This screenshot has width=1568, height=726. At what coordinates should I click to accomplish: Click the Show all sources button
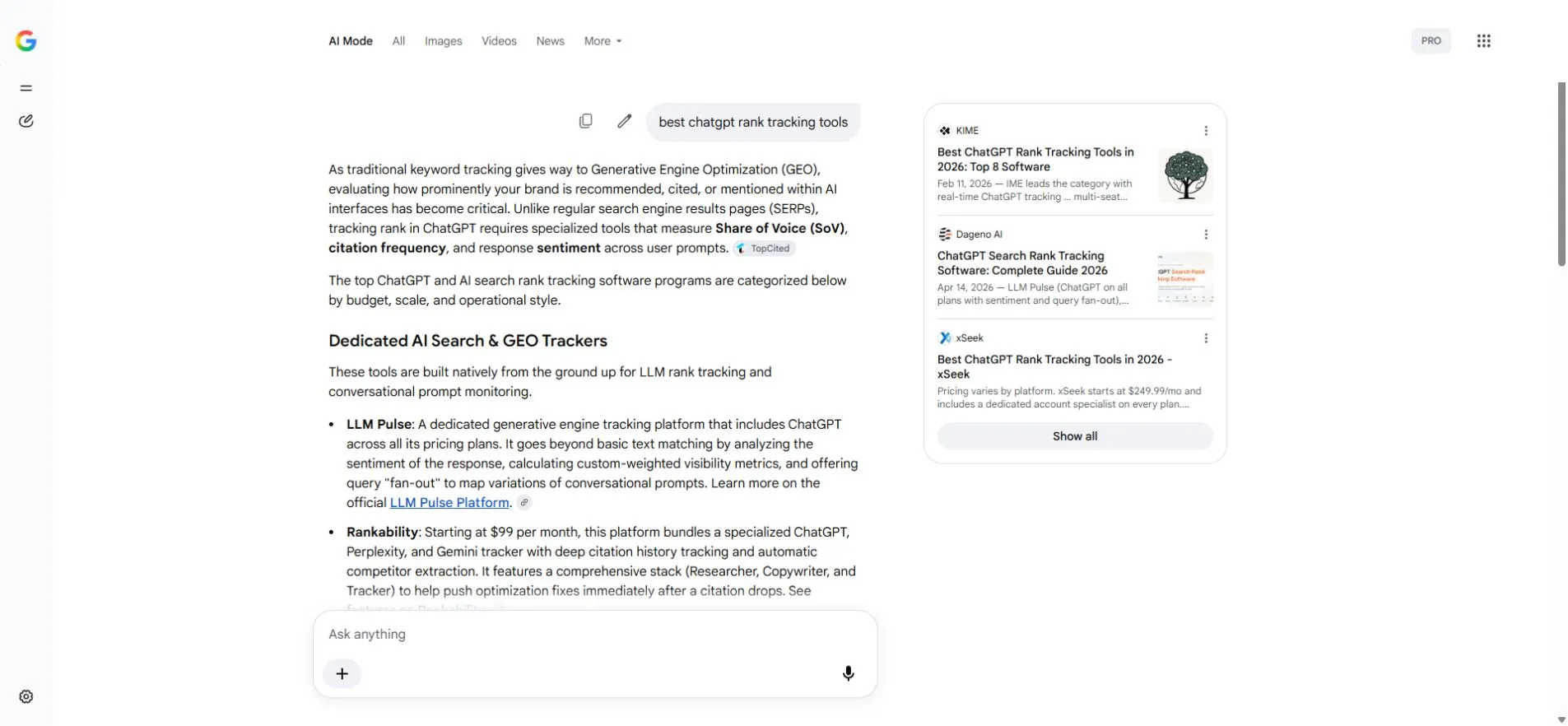(1075, 436)
